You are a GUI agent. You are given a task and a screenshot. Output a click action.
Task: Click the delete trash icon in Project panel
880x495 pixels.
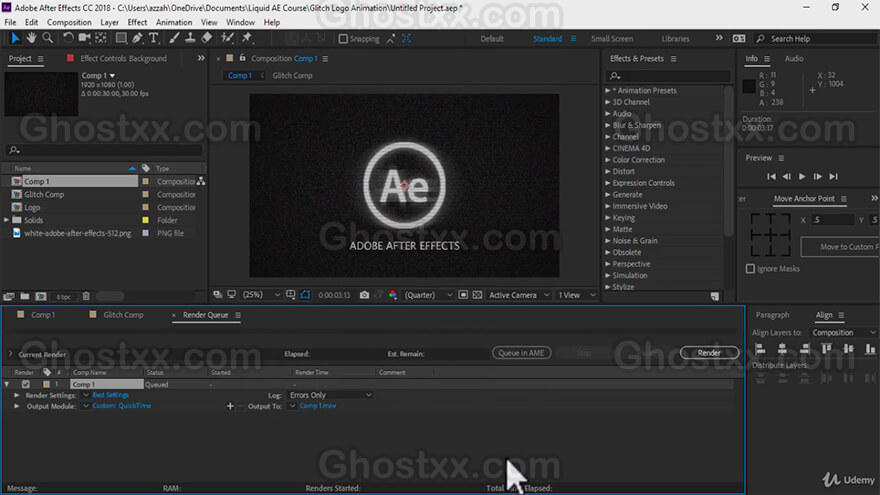coord(86,296)
